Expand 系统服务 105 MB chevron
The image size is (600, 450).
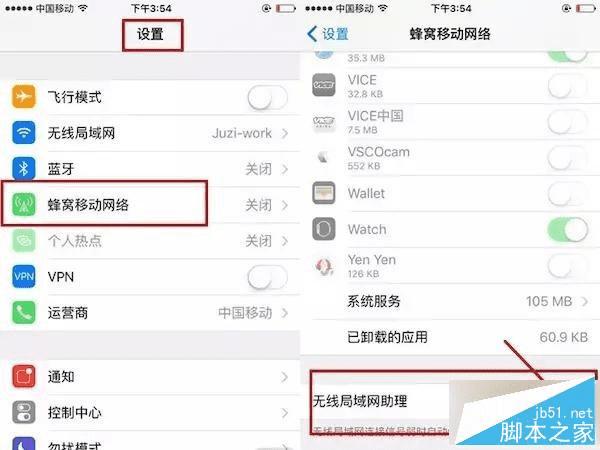(585, 302)
